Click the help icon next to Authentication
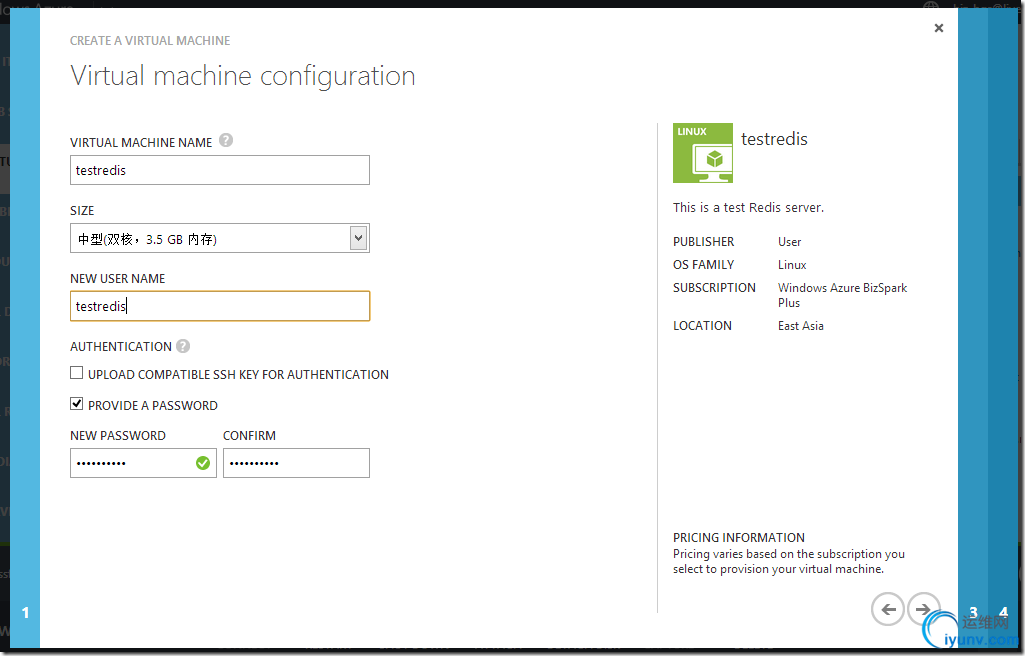The height and width of the screenshot is (656, 1025). (x=183, y=346)
